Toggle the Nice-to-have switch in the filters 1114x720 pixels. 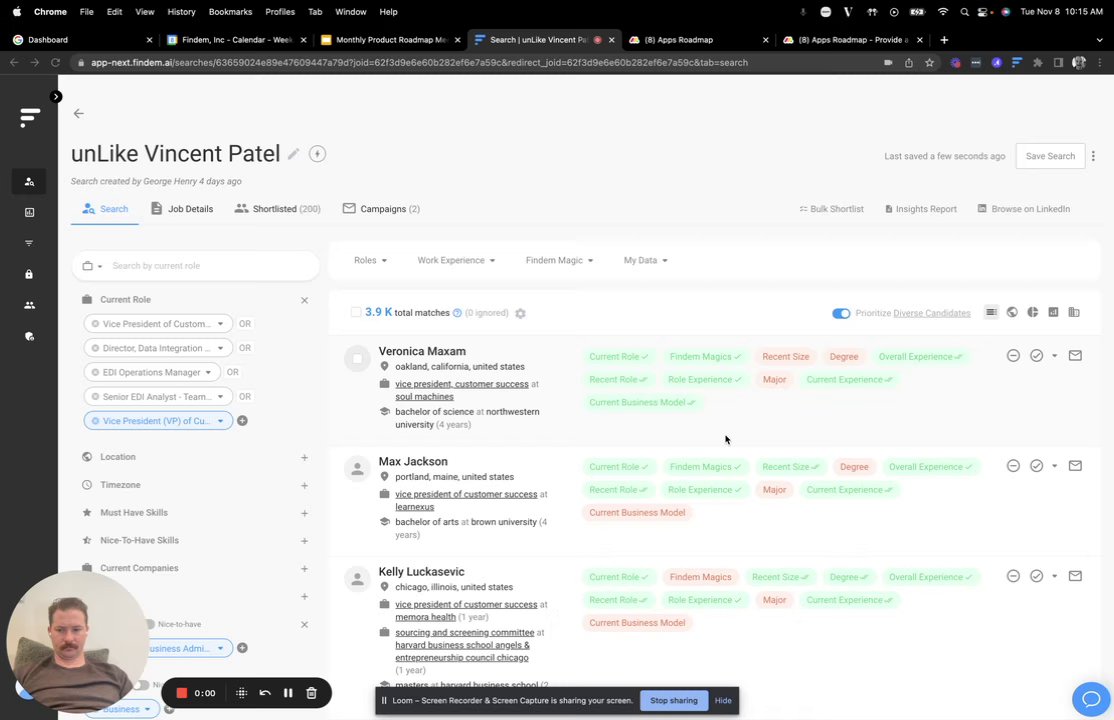click(149, 624)
